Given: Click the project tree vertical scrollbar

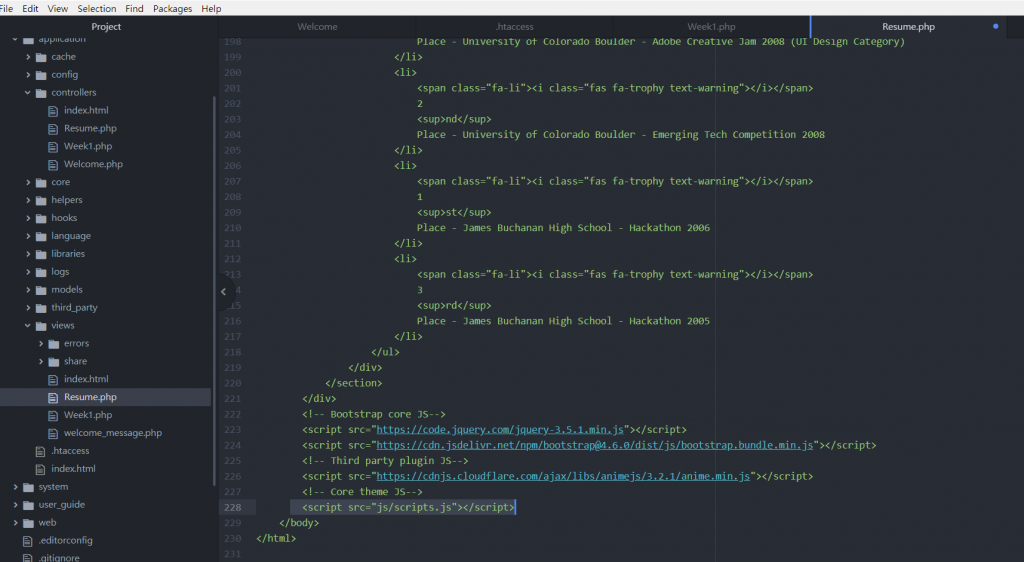Looking at the screenshot, I should pos(214,290).
